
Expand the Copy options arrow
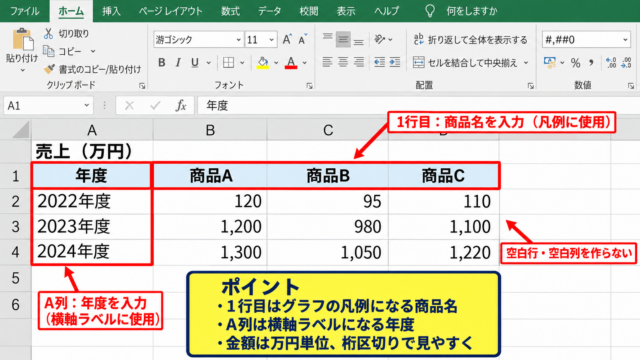pyautogui.click(x=93, y=51)
